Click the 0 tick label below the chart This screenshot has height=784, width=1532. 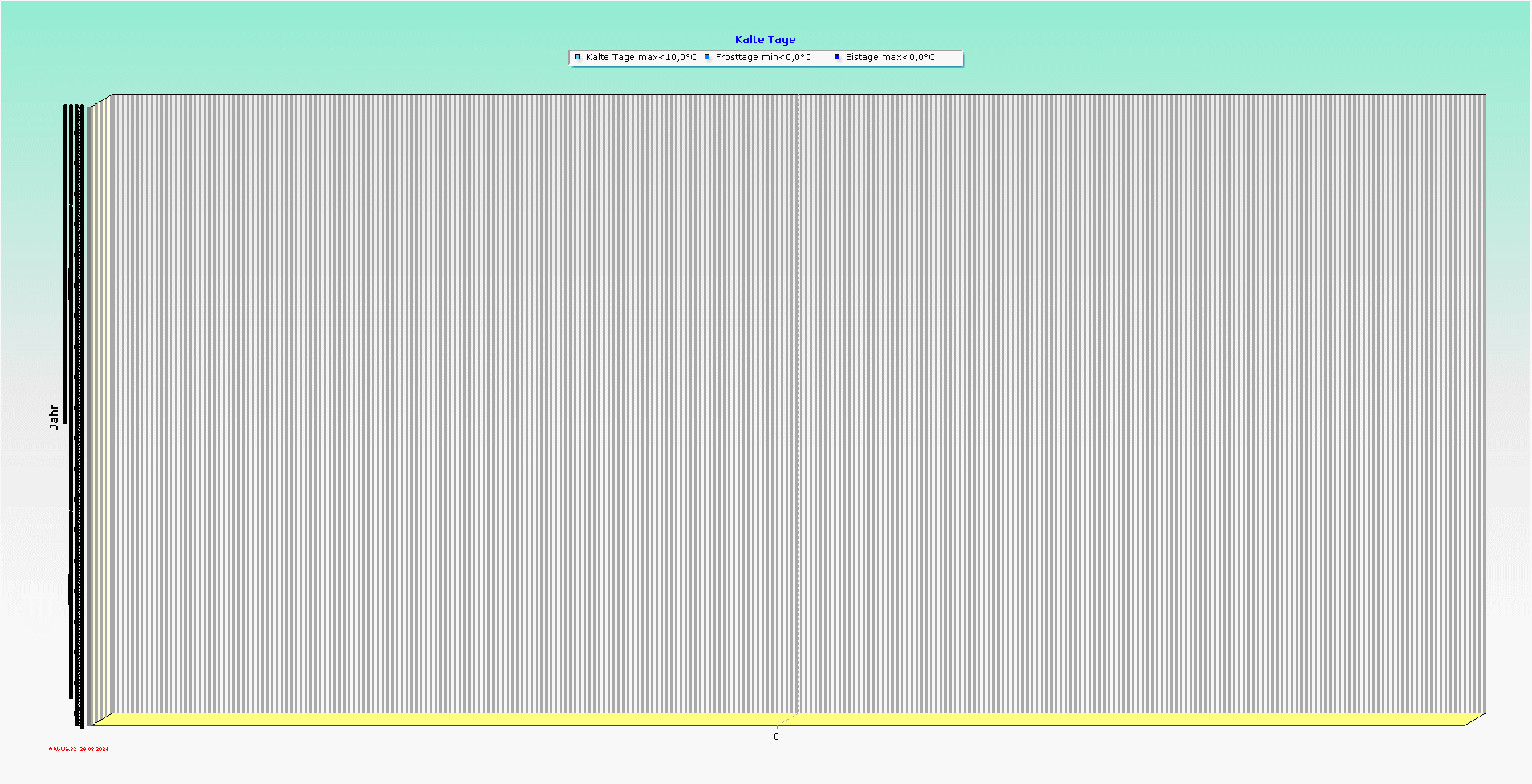coord(776,735)
